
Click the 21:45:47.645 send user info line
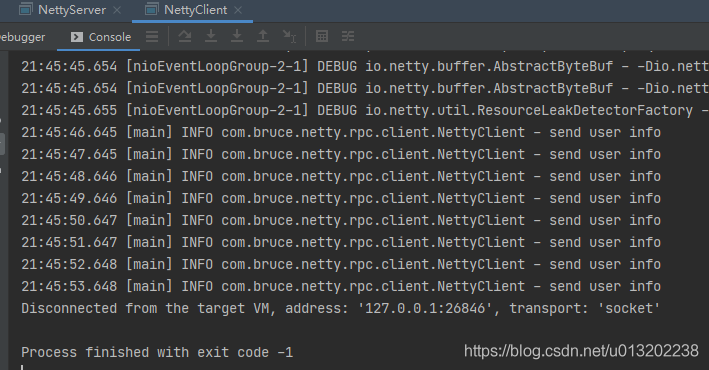[x=341, y=155]
